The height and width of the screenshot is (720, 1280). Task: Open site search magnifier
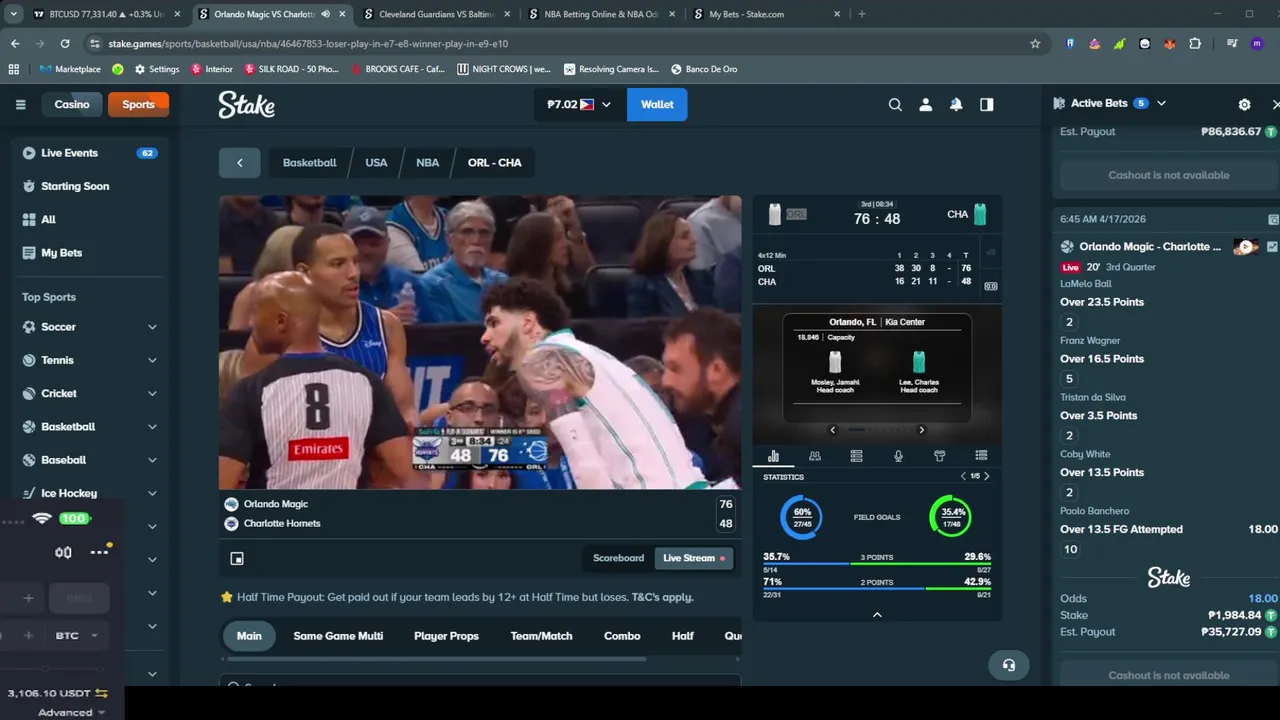895,104
